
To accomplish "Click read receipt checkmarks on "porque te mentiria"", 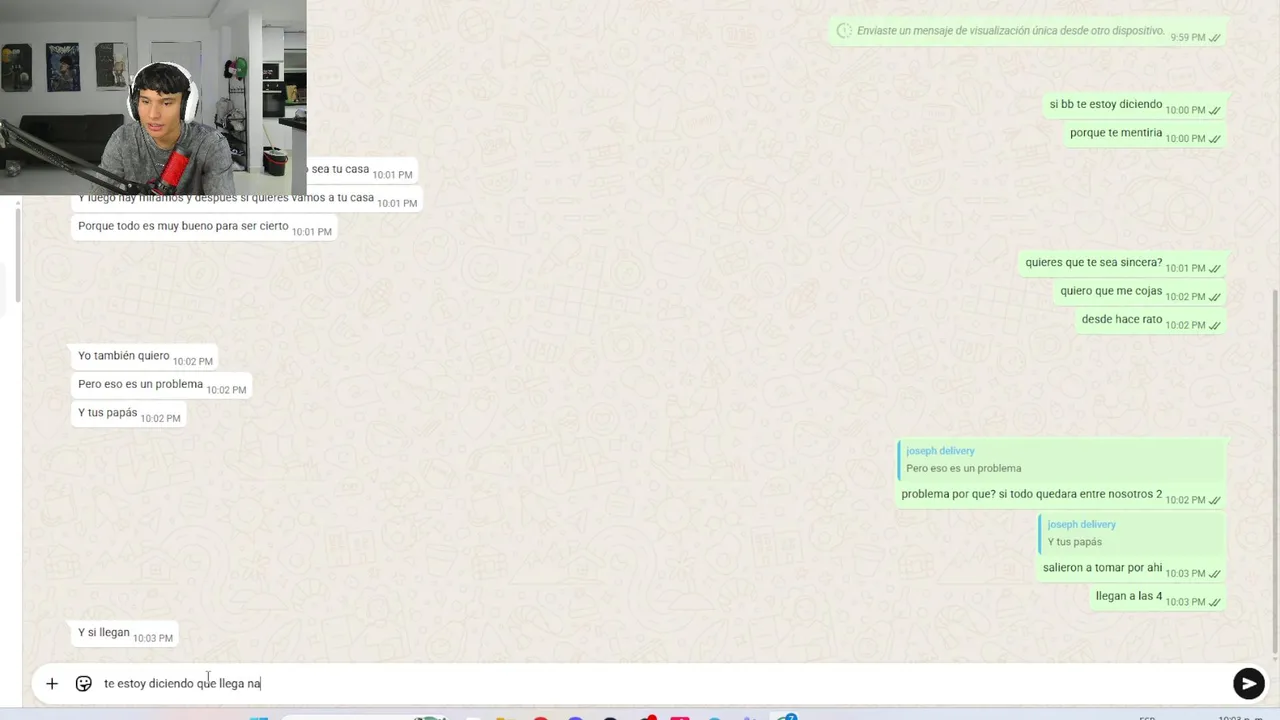I will (1214, 139).
